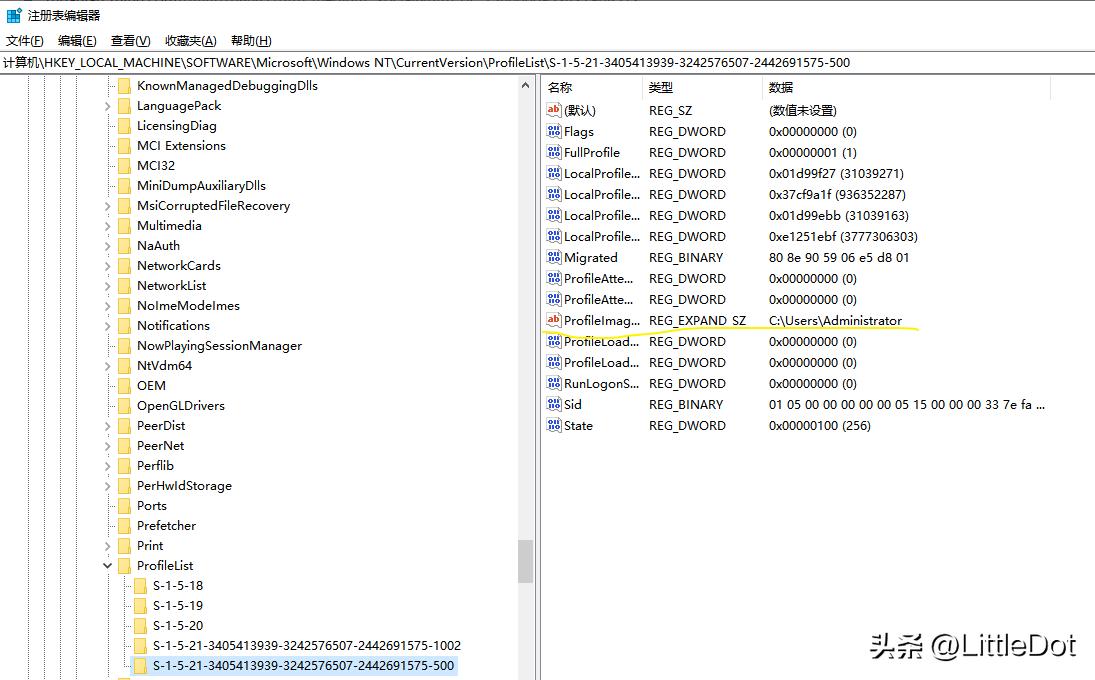Select the S-1-5-18 registry key
This screenshot has width=1095, height=680.
pyautogui.click(x=178, y=585)
